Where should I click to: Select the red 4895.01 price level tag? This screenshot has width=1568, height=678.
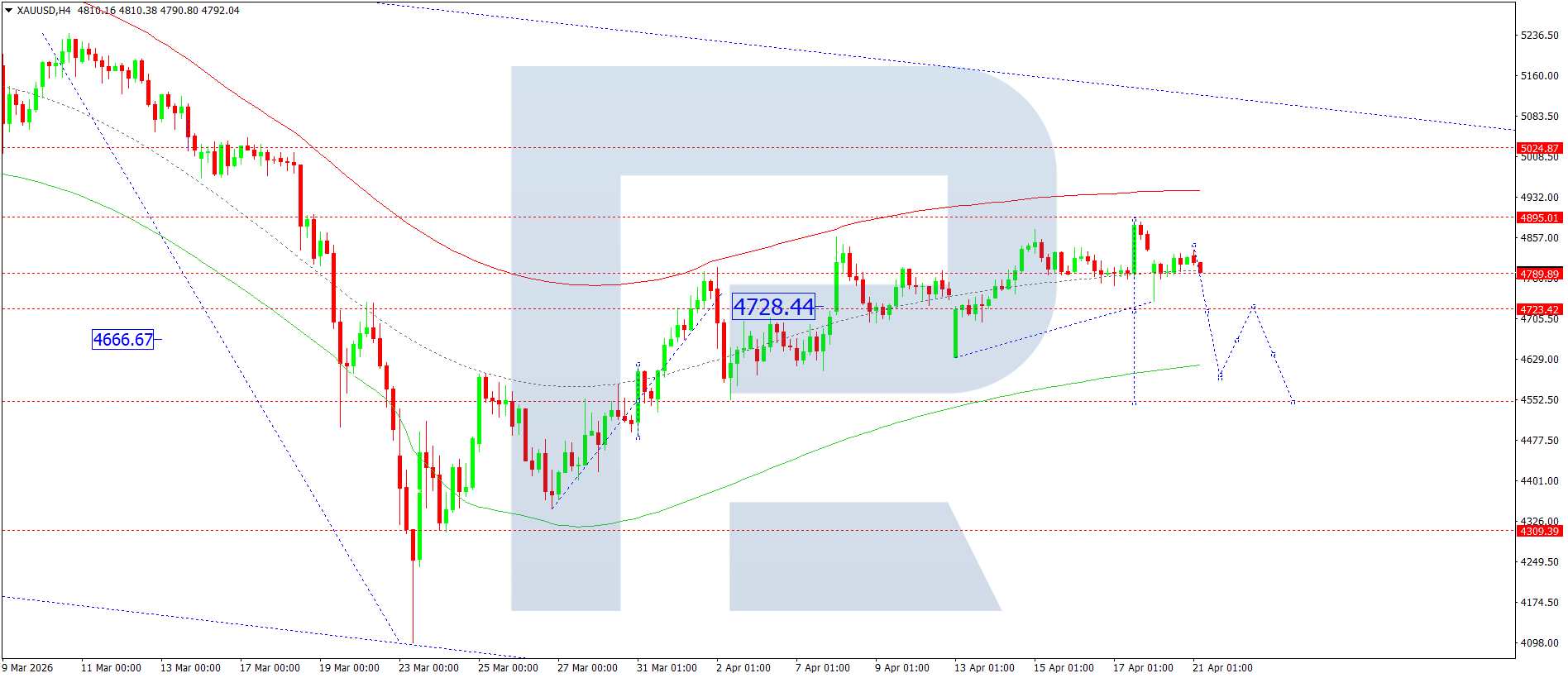click(x=1539, y=218)
